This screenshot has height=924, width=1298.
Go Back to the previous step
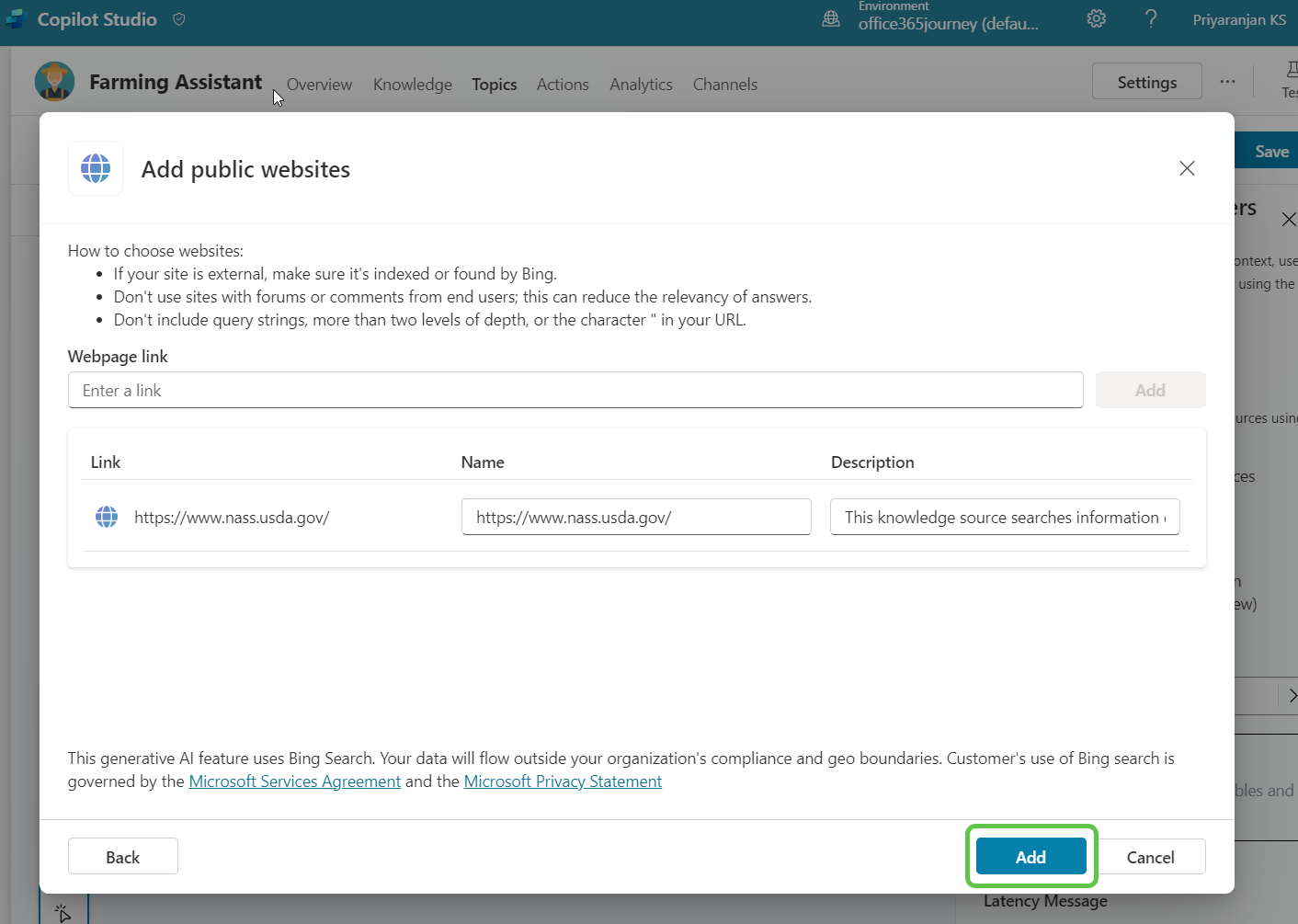click(x=123, y=857)
